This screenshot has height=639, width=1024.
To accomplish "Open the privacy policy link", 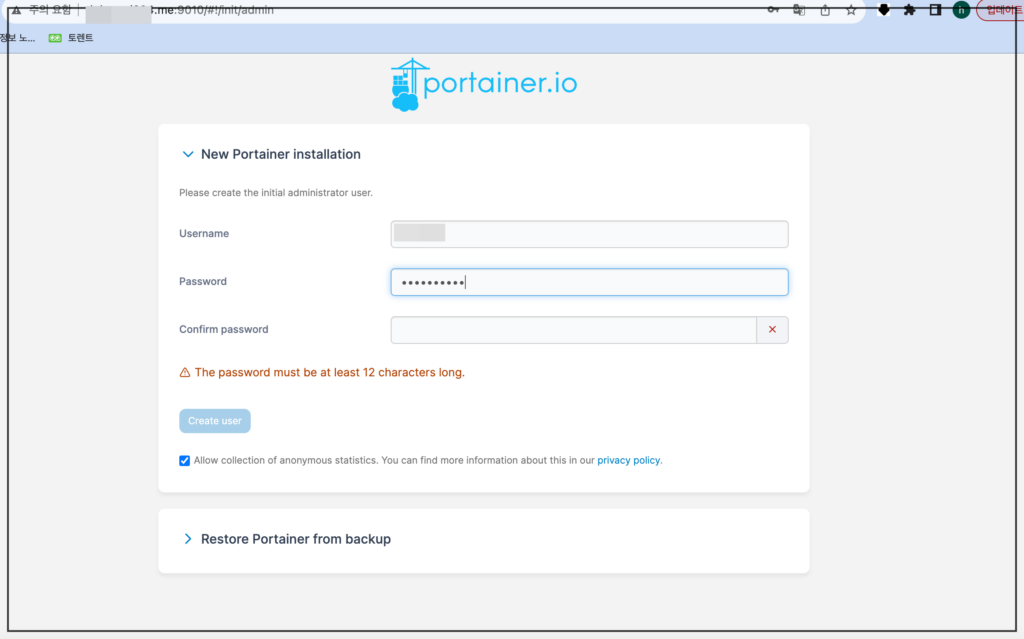I will (x=628, y=460).
